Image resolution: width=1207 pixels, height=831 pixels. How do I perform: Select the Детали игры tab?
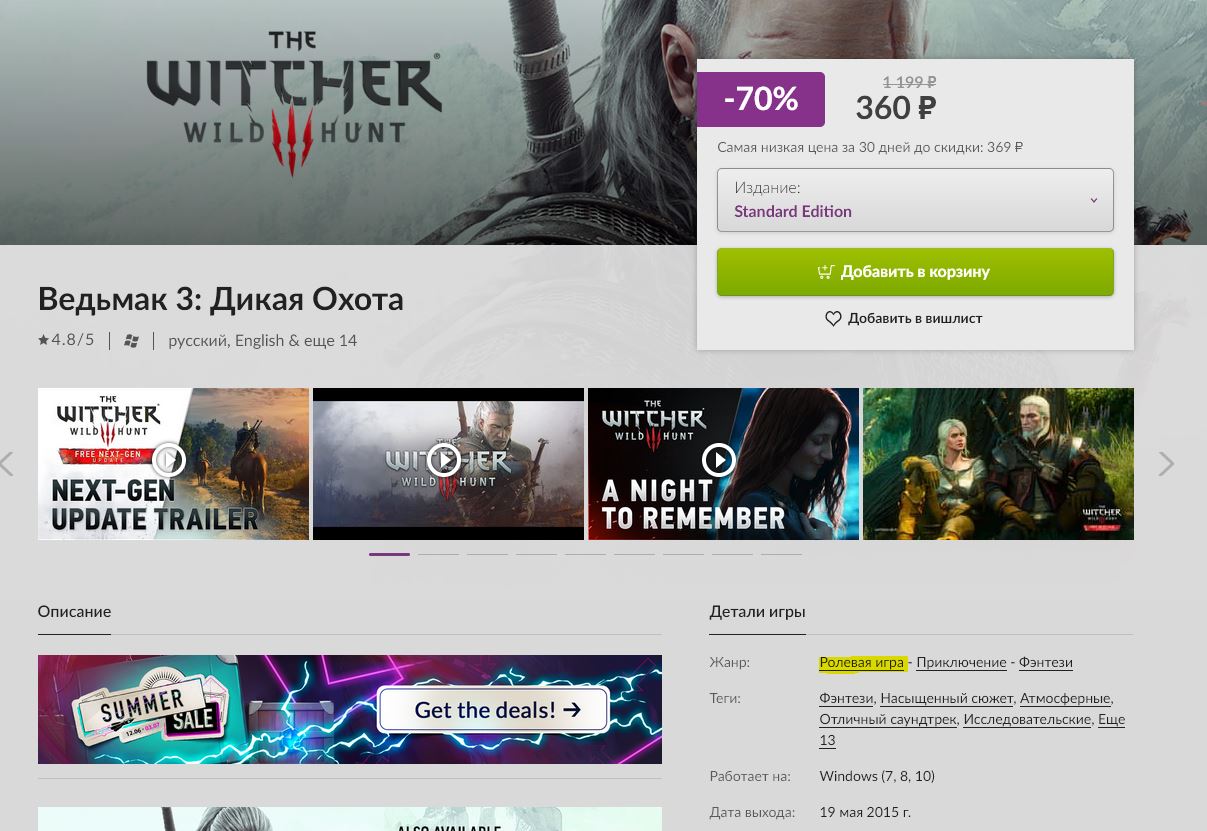757,611
